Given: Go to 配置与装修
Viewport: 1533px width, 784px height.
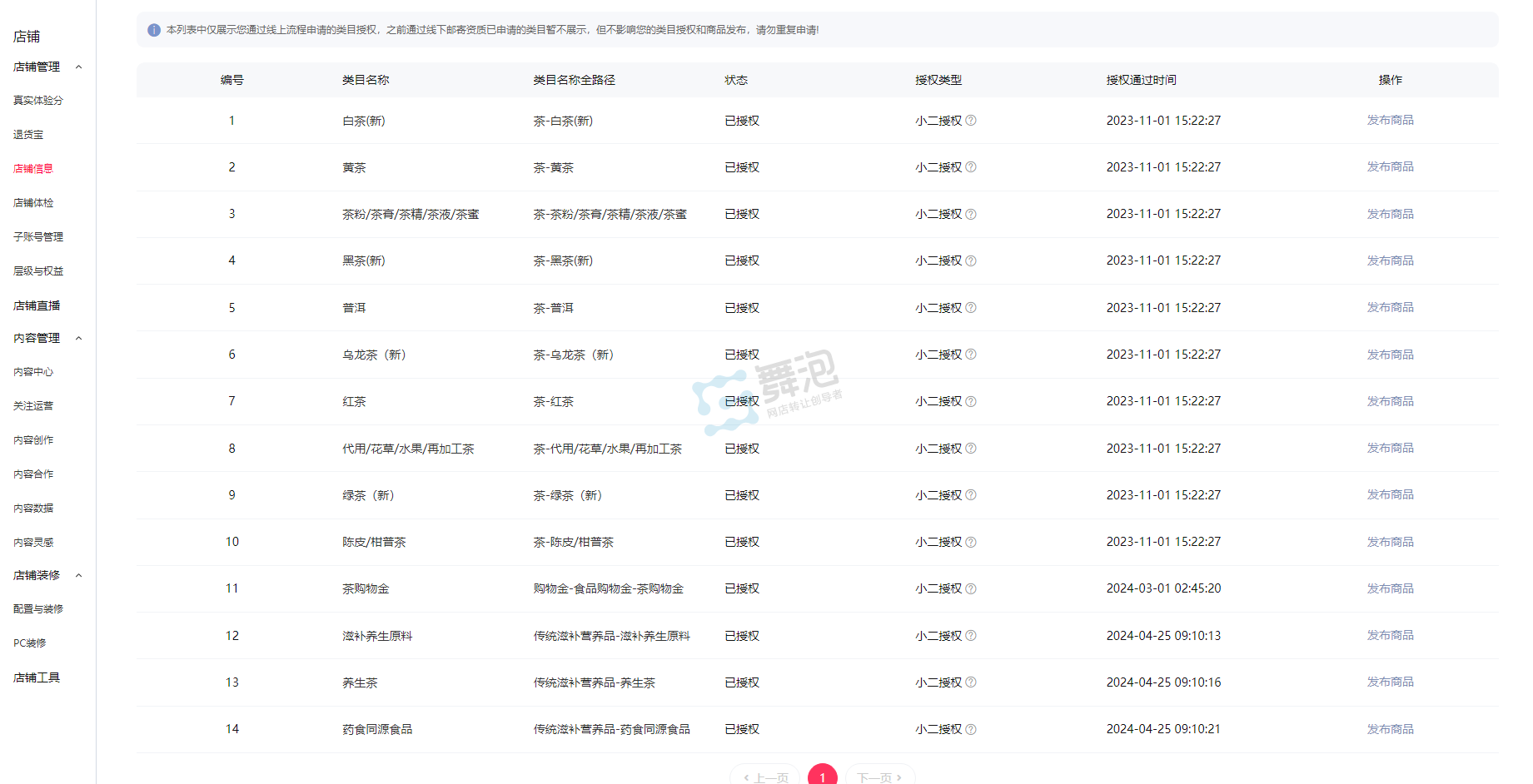Looking at the screenshot, I should point(38,609).
